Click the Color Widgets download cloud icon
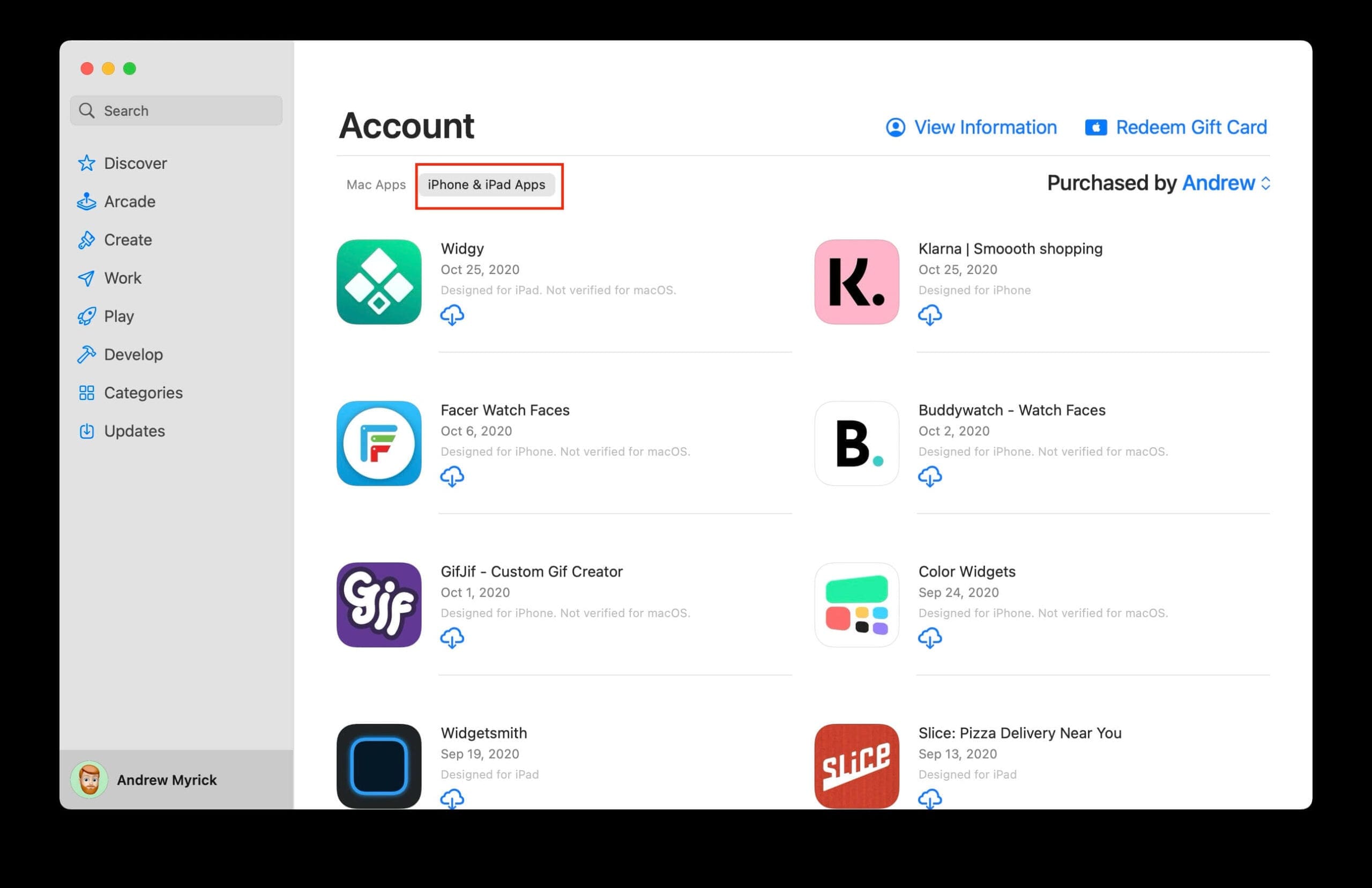1372x888 pixels. (x=929, y=638)
